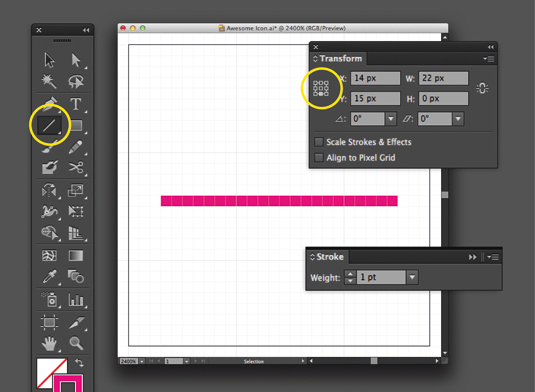Click the magenta stroke color swatch
The image size is (535, 392).
68,383
